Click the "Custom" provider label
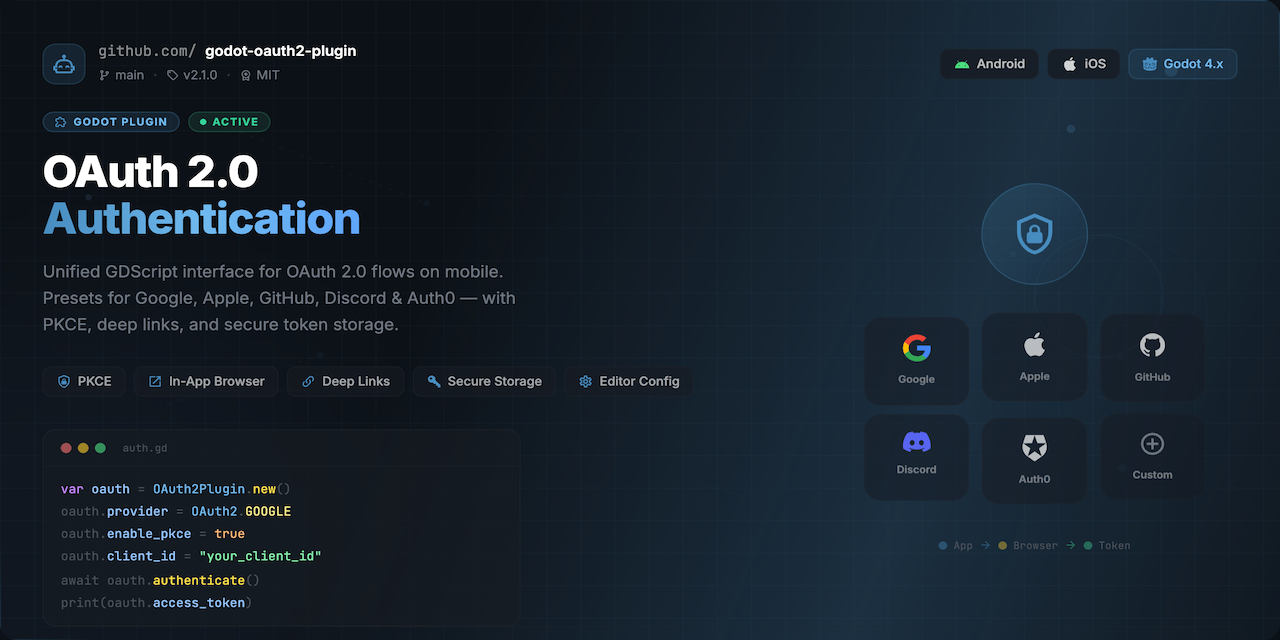 [x=1152, y=475]
